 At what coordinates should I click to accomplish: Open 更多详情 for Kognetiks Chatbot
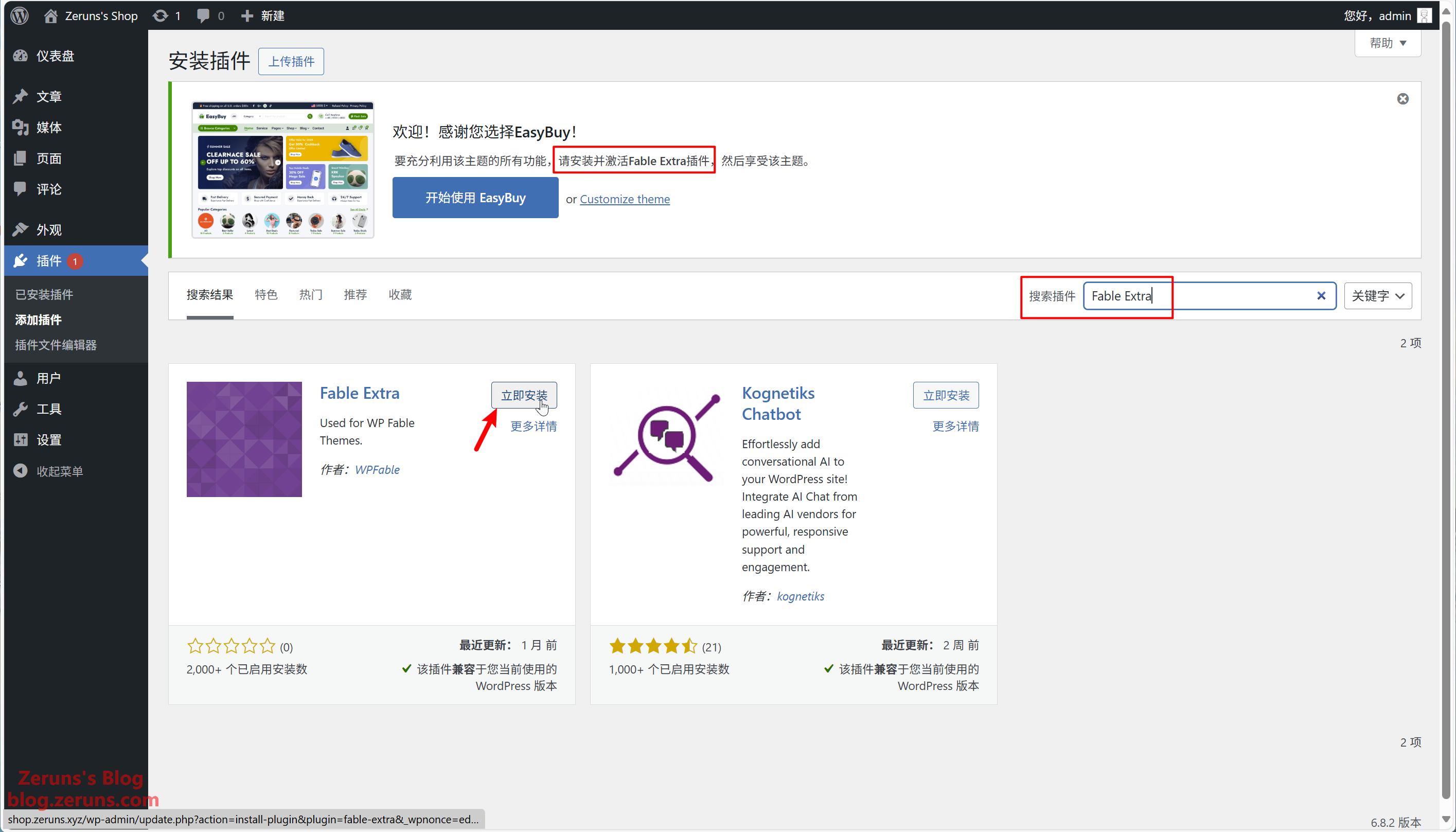tap(955, 426)
